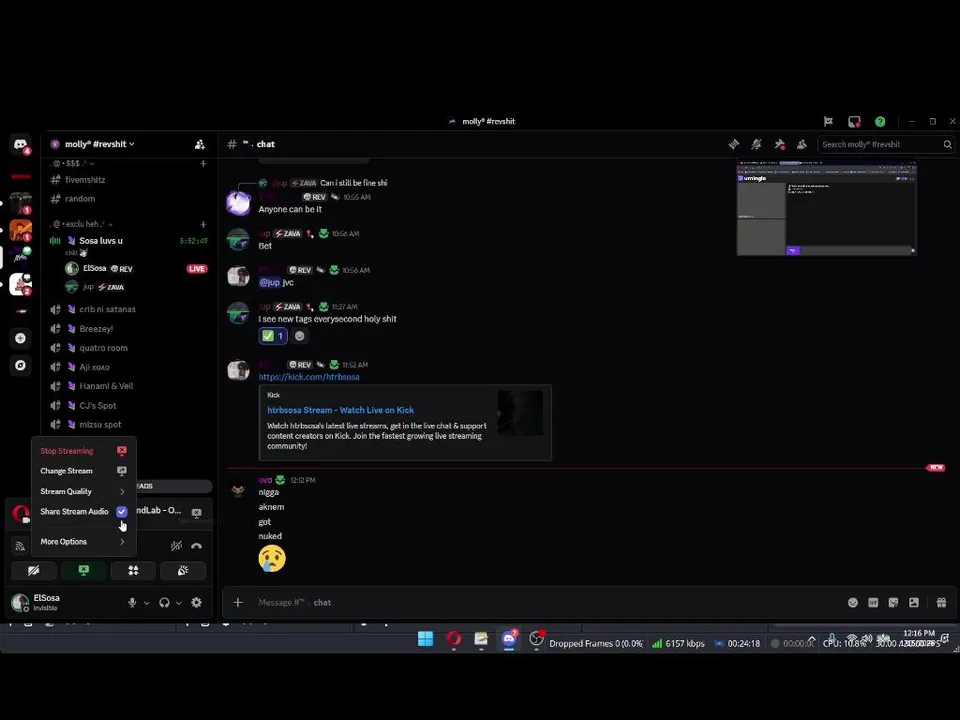The image size is (960, 720).
Task: Toggle the checkmark reaction on the message
Action: (x=273, y=336)
